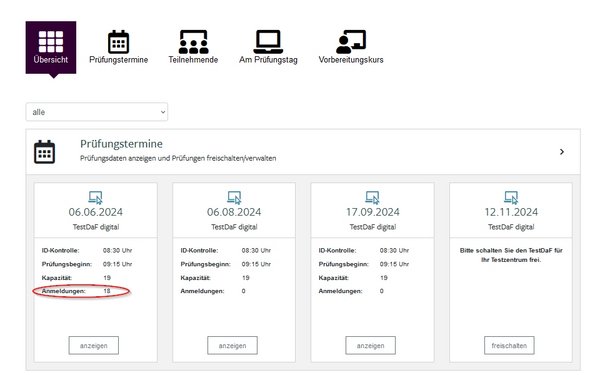Click the calendar icon in Prüfungstermine panel header

[x=44, y=152]
